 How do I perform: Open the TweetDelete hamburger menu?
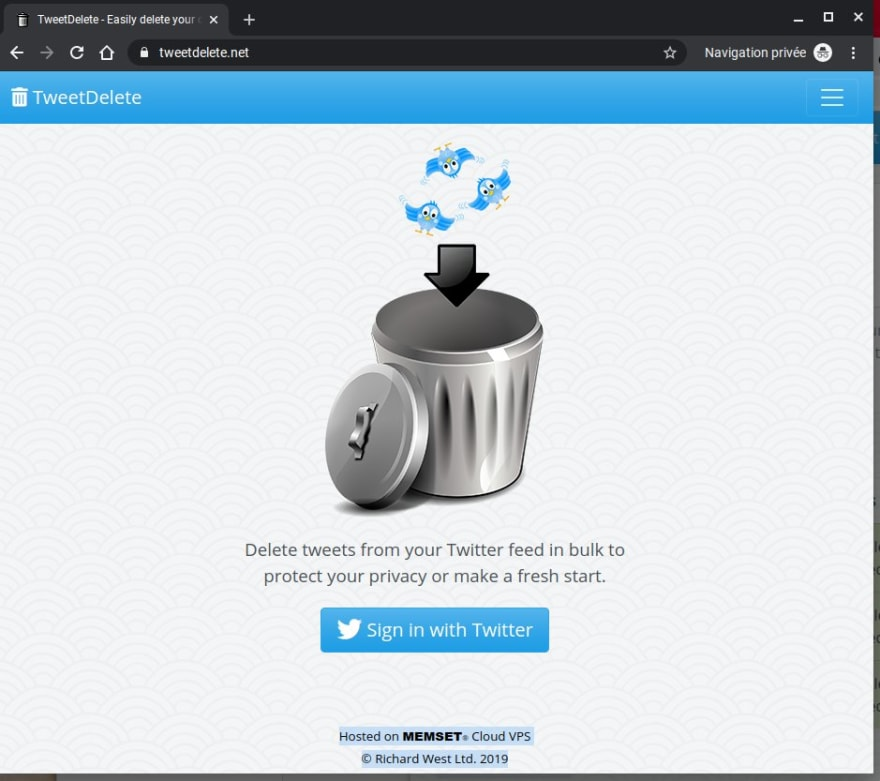point(832,98)
